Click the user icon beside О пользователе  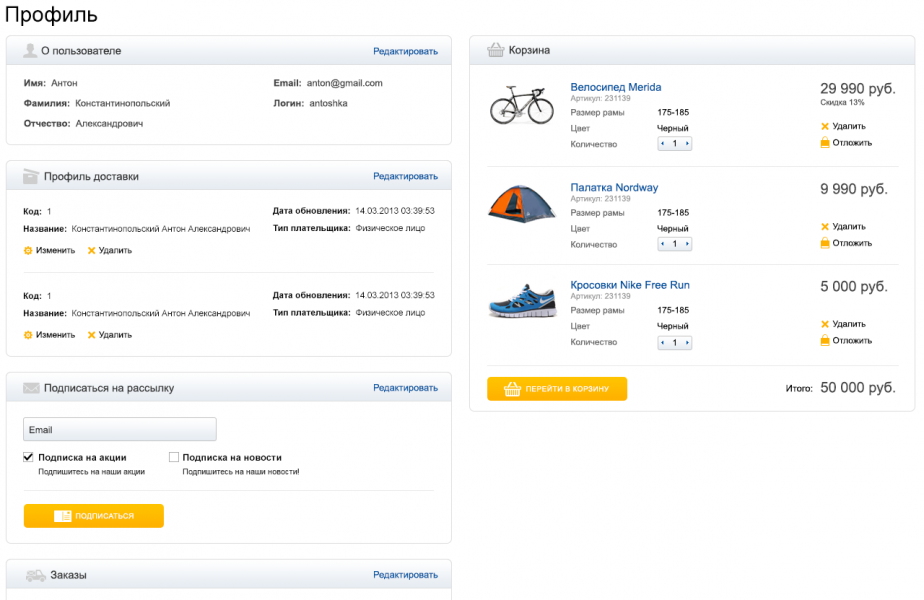pyautogui.click(x=30, y=51)
